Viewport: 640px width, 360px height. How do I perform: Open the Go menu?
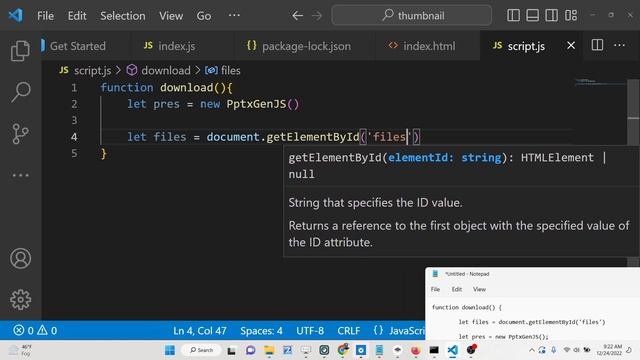point(204,16)
